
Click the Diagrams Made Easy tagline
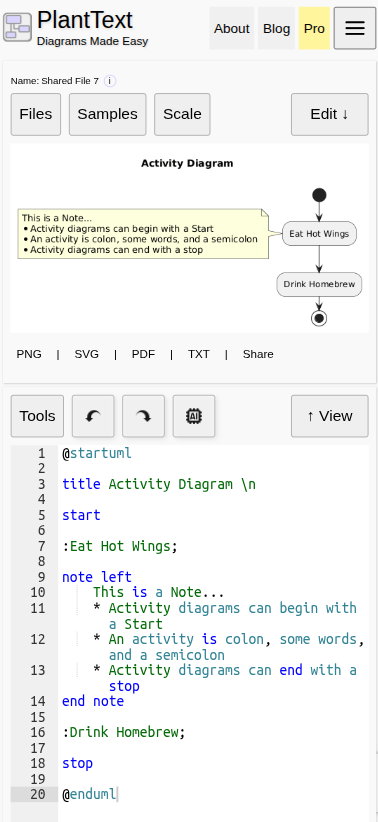pos(92,41)
